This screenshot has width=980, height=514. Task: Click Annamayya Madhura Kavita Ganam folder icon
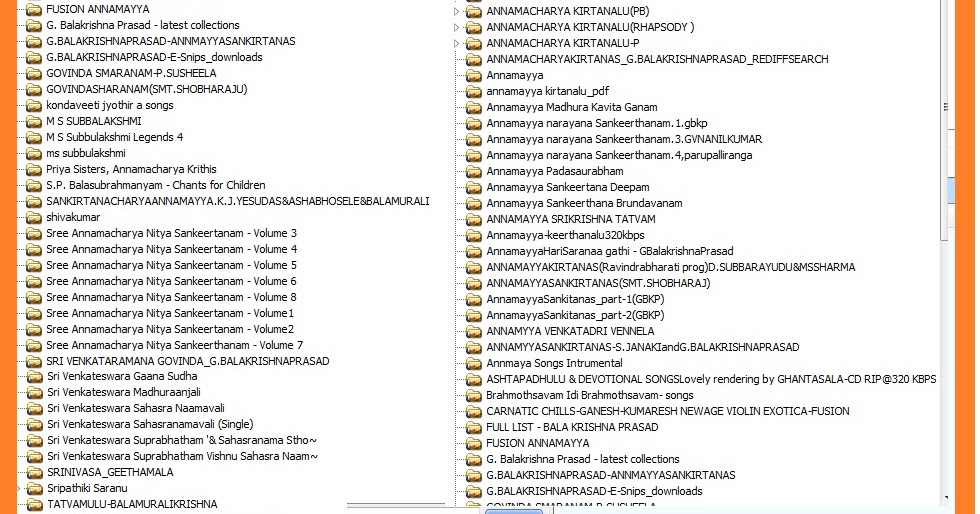(474, 108)
